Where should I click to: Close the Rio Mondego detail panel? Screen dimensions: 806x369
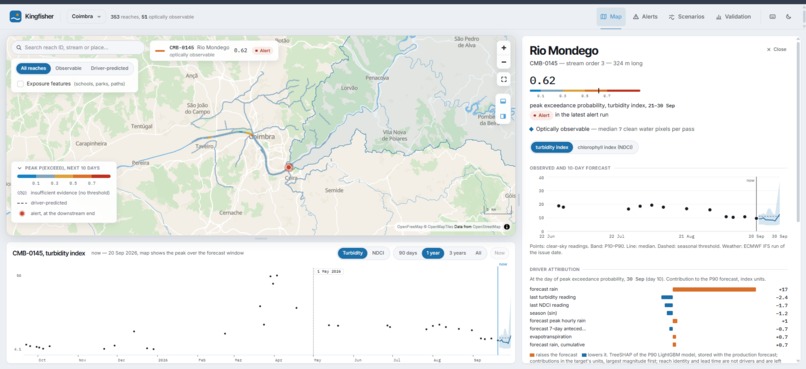point(776,49)
